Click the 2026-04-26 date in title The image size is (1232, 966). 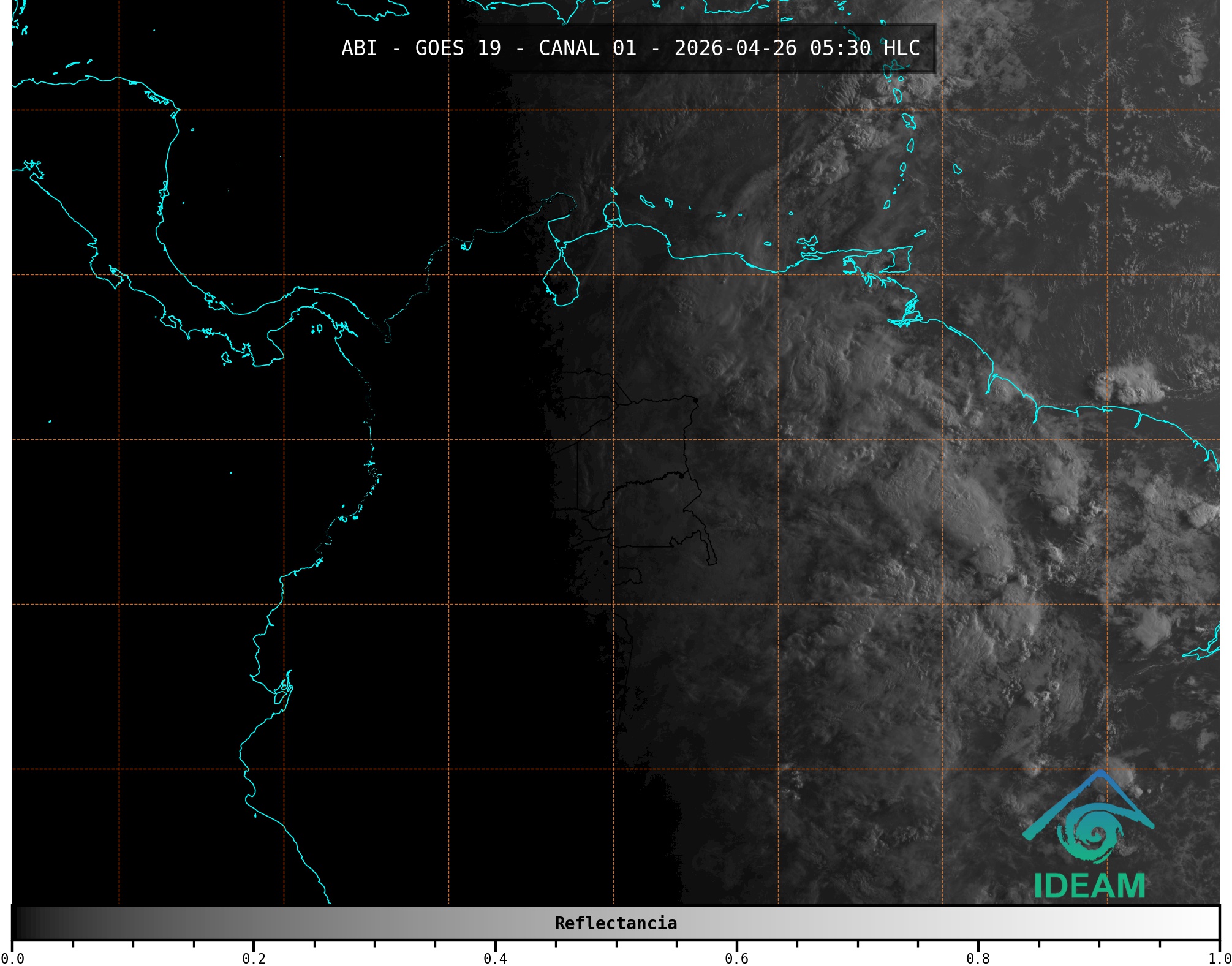click(735, 48)
